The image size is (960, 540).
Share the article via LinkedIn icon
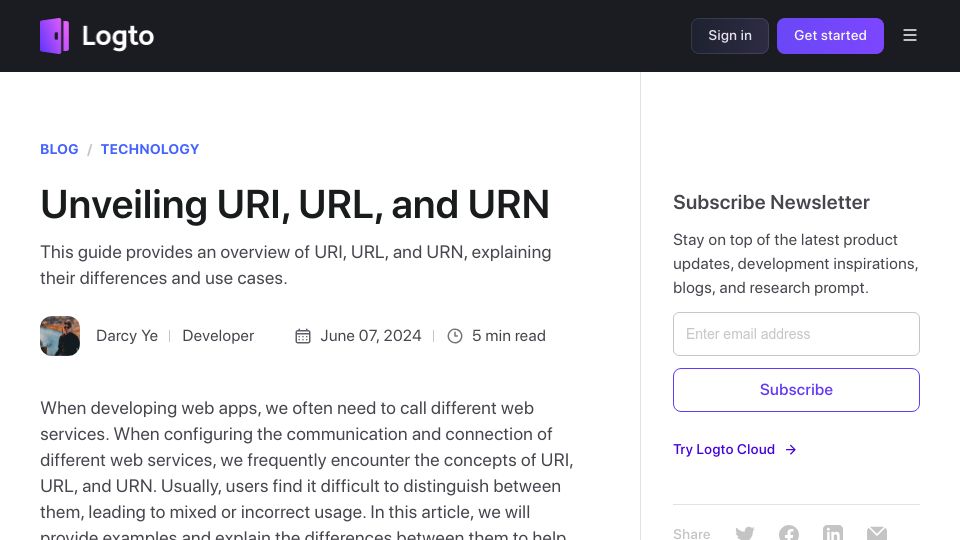(833, 533)
